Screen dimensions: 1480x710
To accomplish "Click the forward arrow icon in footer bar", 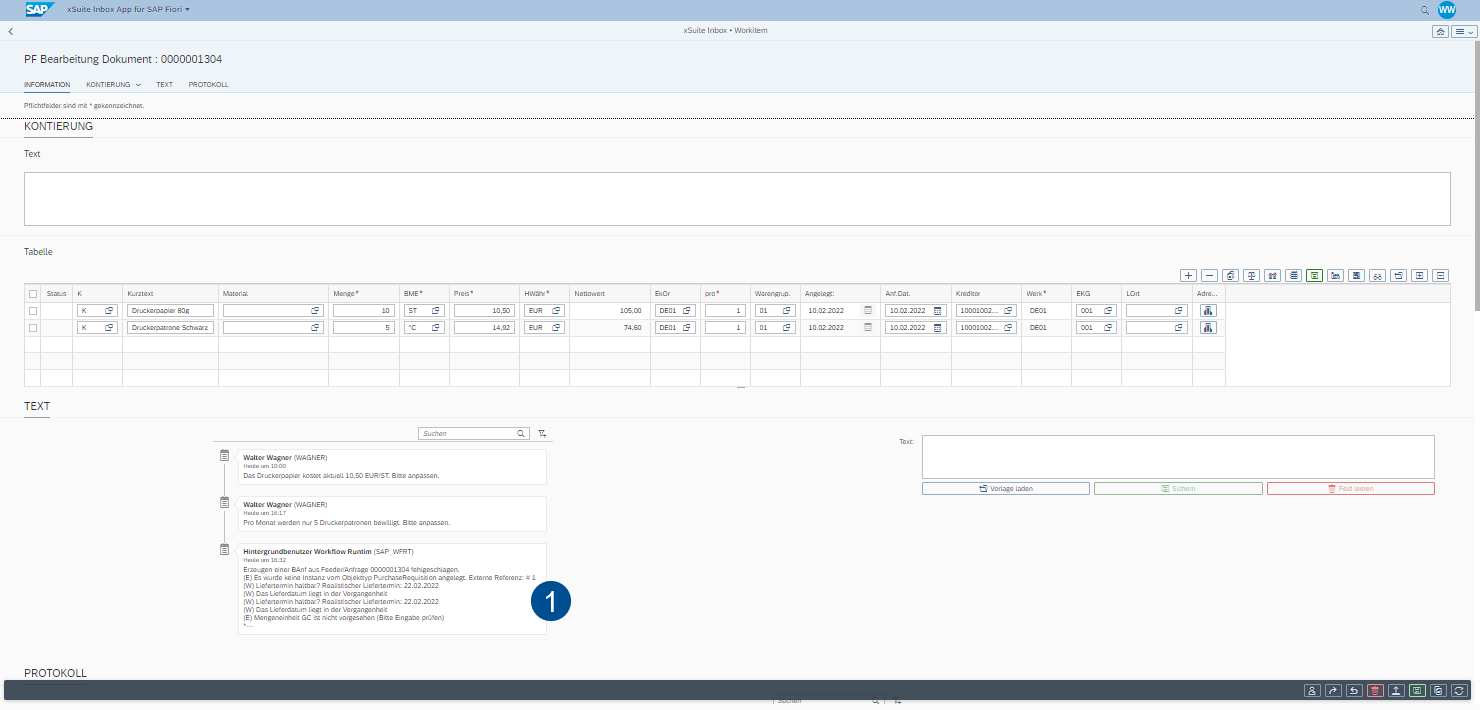I will click(1333, 690).
